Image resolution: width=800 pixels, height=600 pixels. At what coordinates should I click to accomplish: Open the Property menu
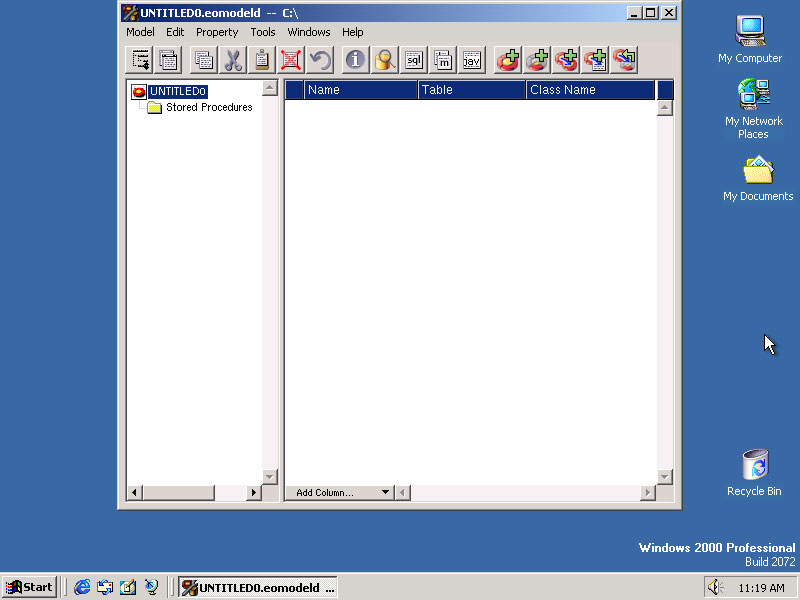[x=217, y=32]
